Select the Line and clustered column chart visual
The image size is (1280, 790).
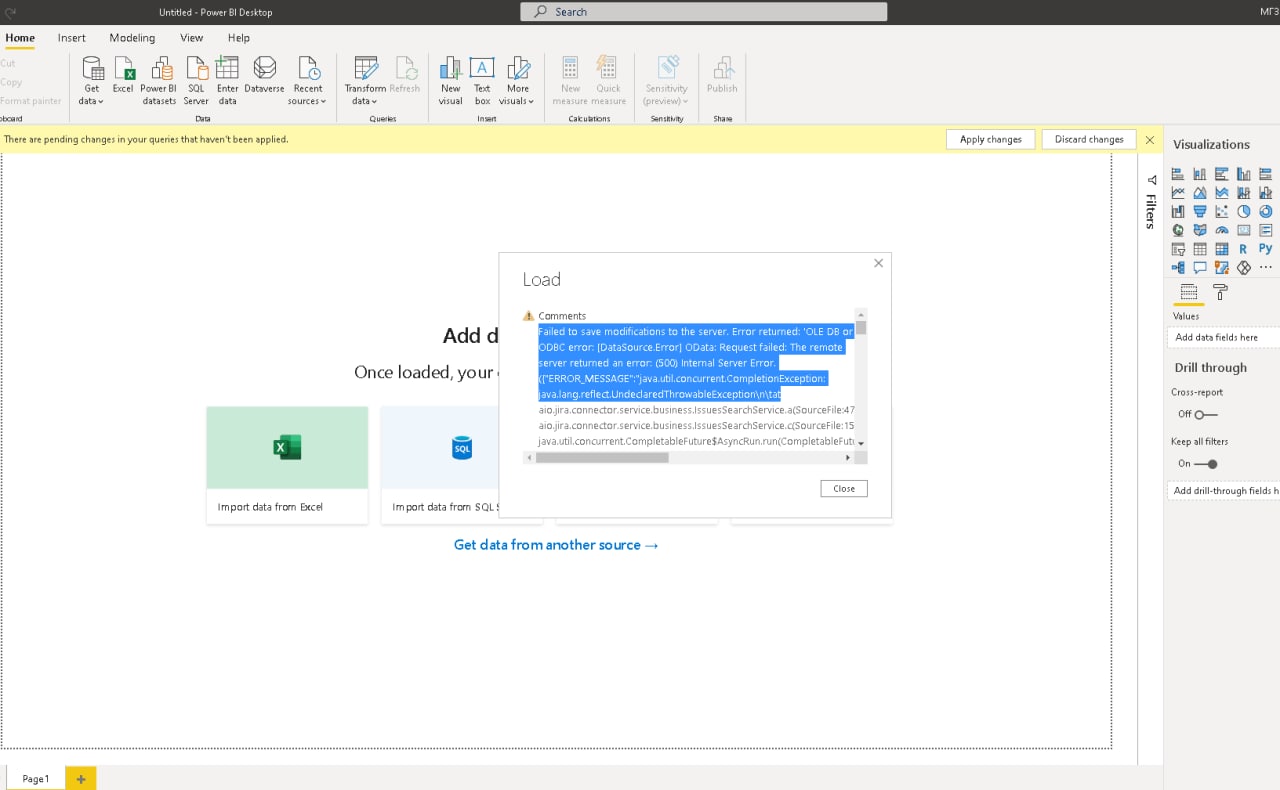[1266, 193]
